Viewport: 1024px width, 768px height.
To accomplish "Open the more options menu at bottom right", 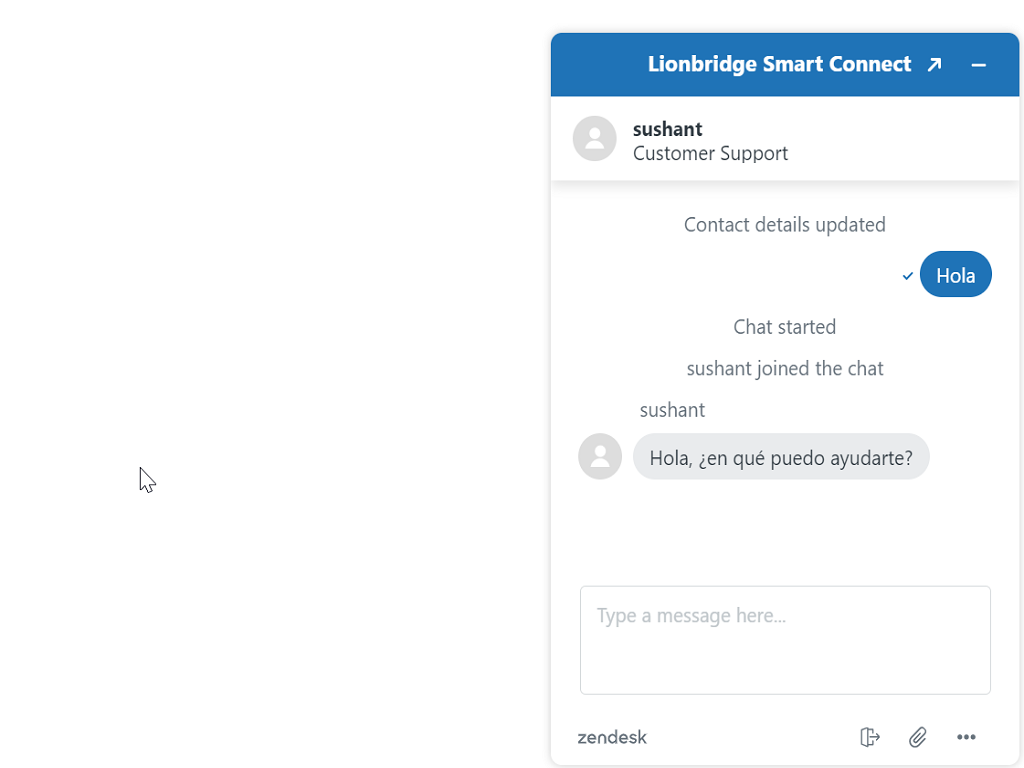I will pos(966,737).
